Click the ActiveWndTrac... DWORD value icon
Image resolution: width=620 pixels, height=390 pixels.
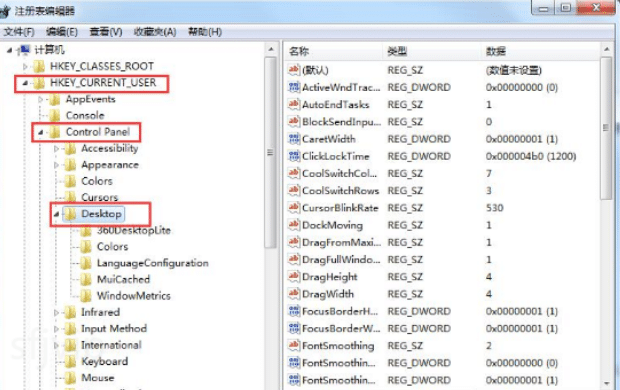294,87
